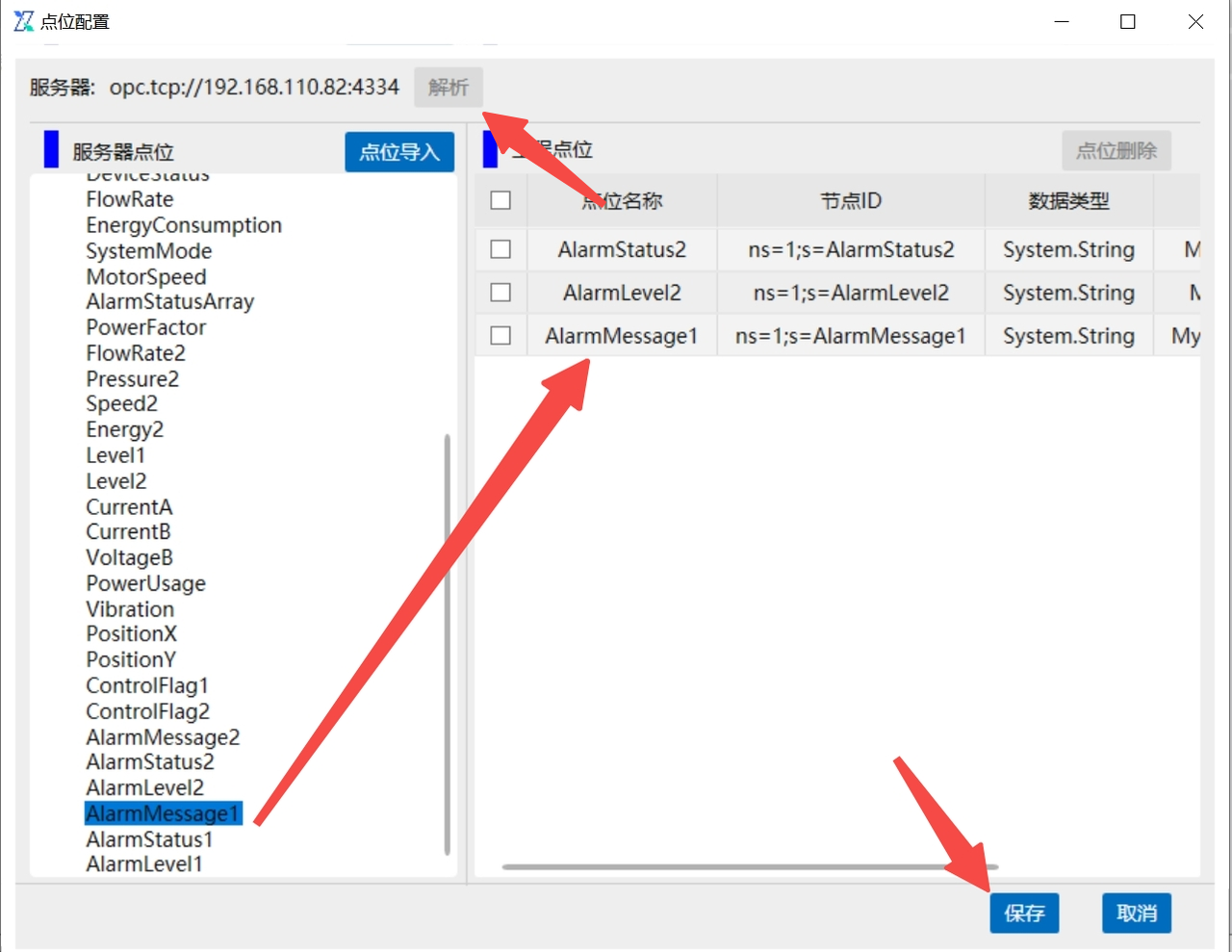Select CurrentA in server point list
This screenshot has height=952, width=1232.
point(129,507)
